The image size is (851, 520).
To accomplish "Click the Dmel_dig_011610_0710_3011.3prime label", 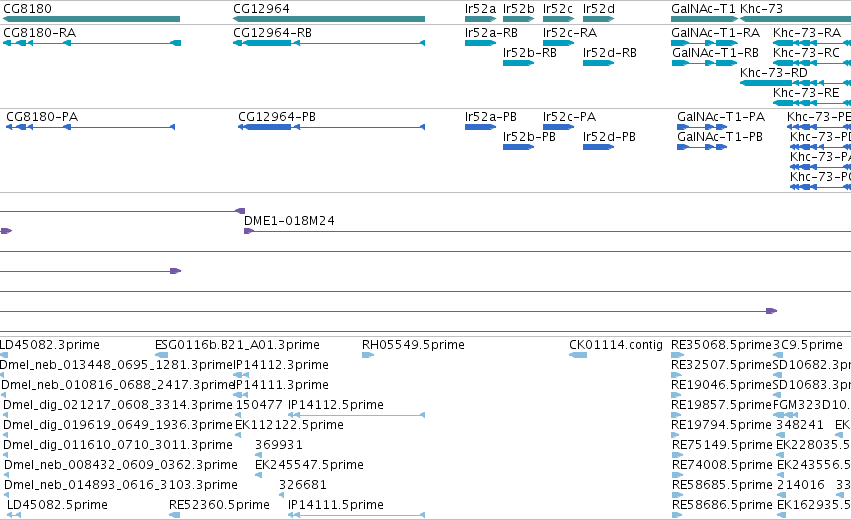I will 118,445.
